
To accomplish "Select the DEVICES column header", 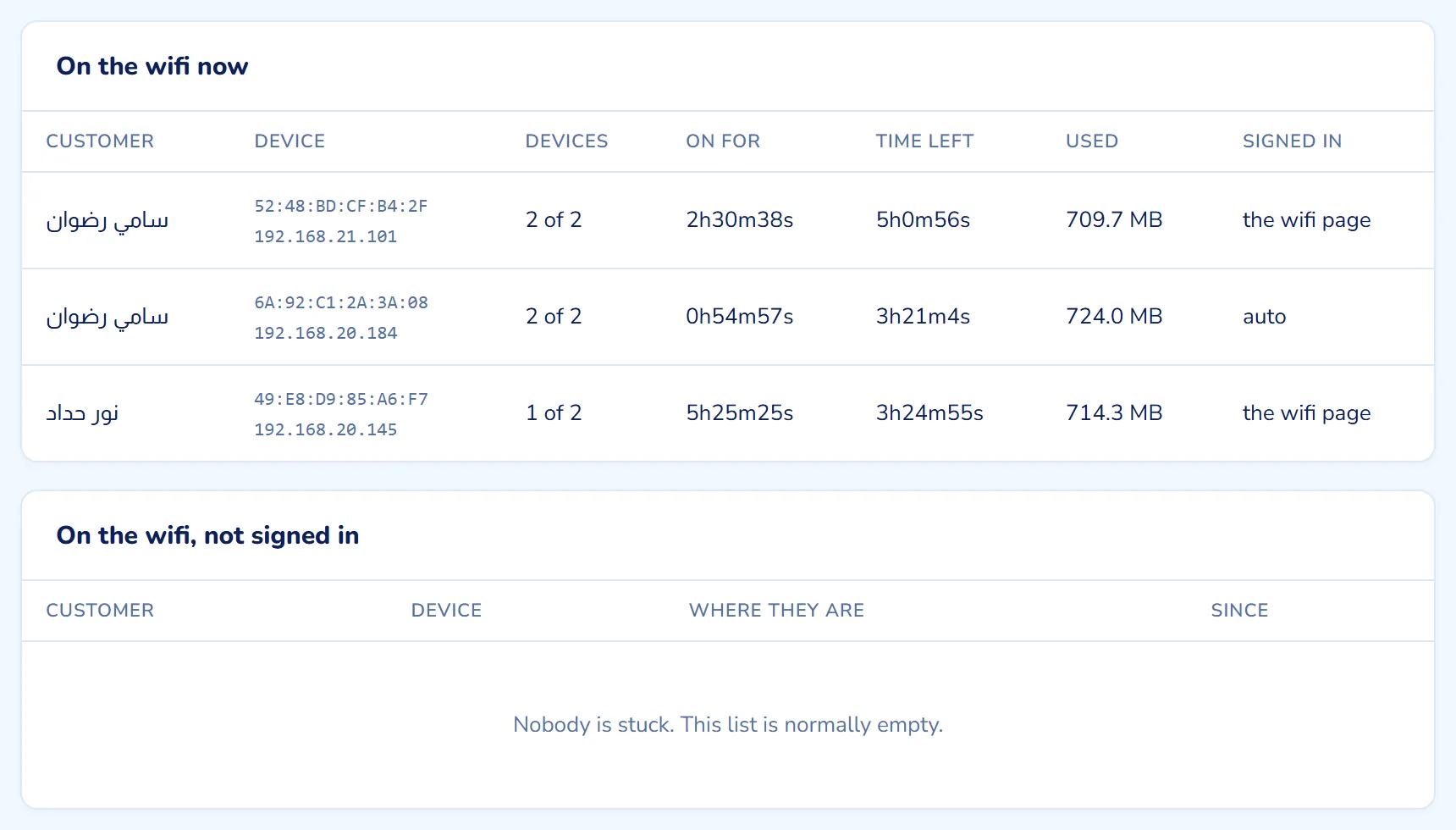I will pos(566,141).
